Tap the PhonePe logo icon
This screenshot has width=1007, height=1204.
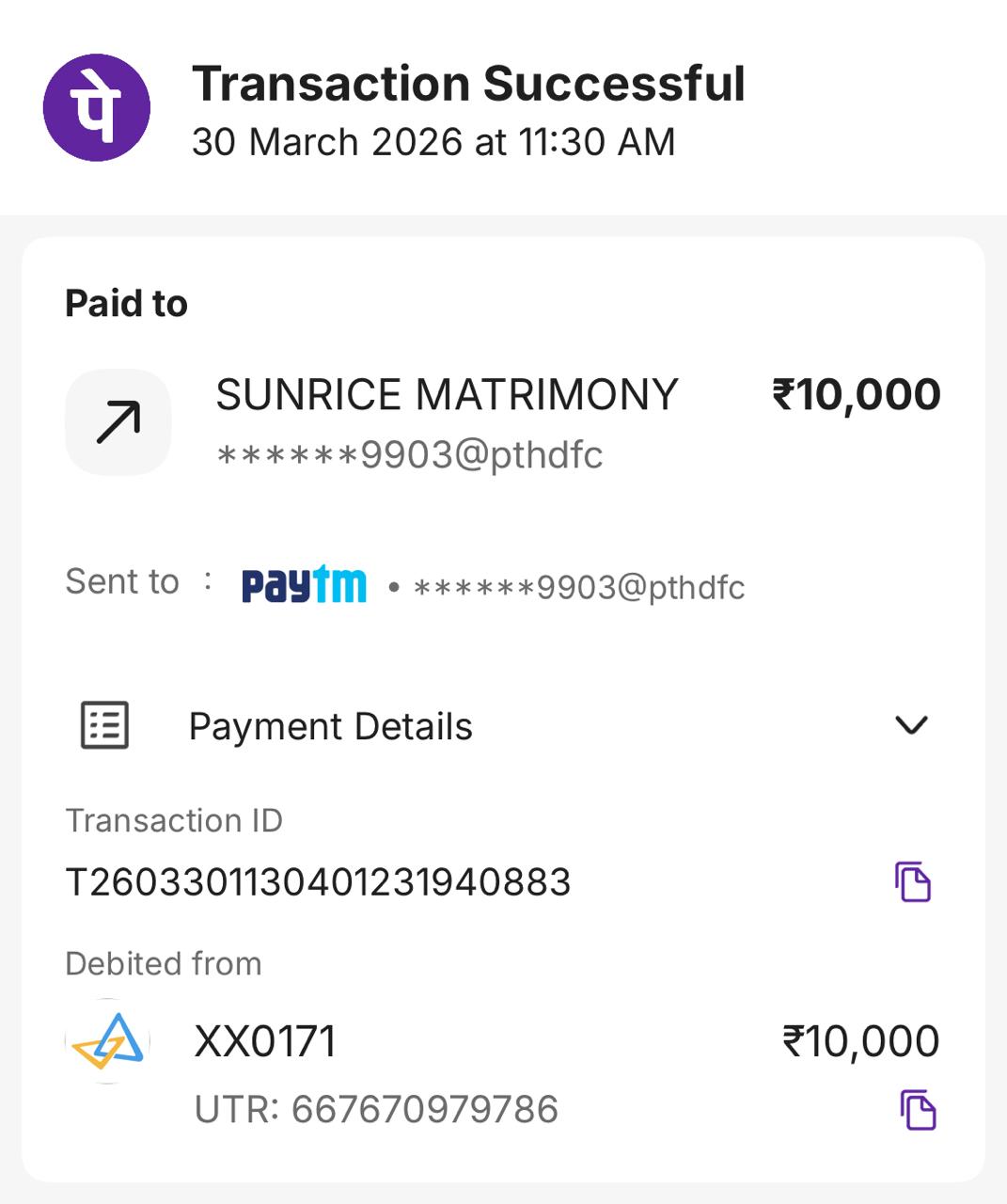(97, 108)
